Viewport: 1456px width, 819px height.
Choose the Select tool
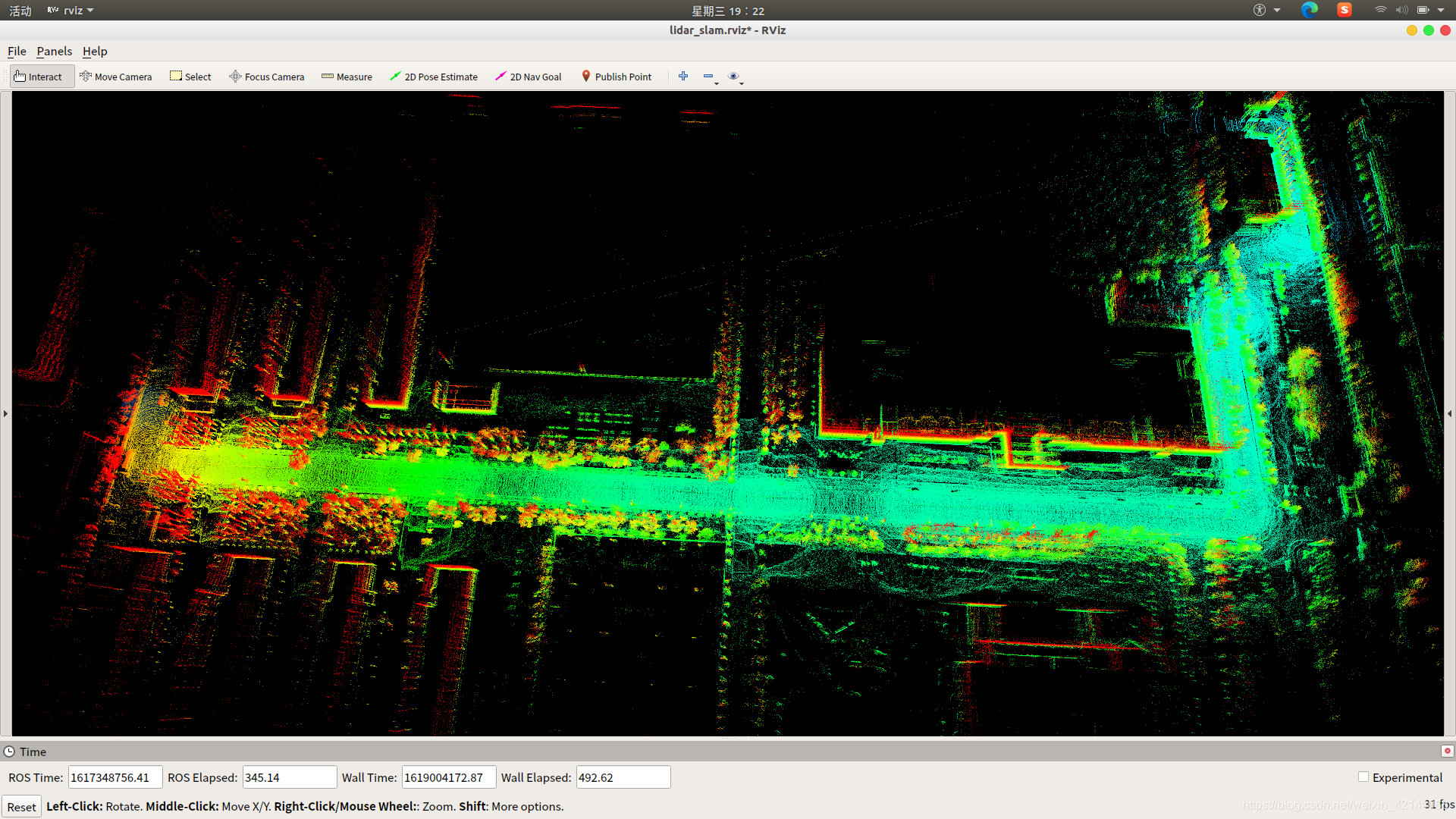click(190, 77)
